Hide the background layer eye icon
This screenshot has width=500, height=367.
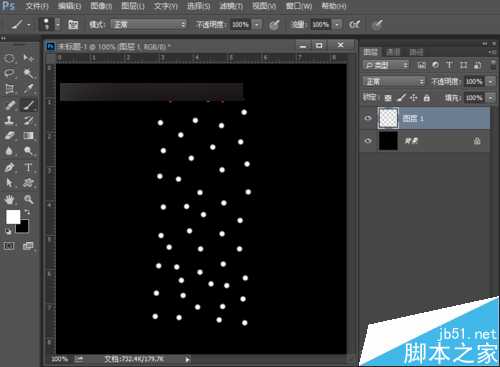click(x=368, y=141)
